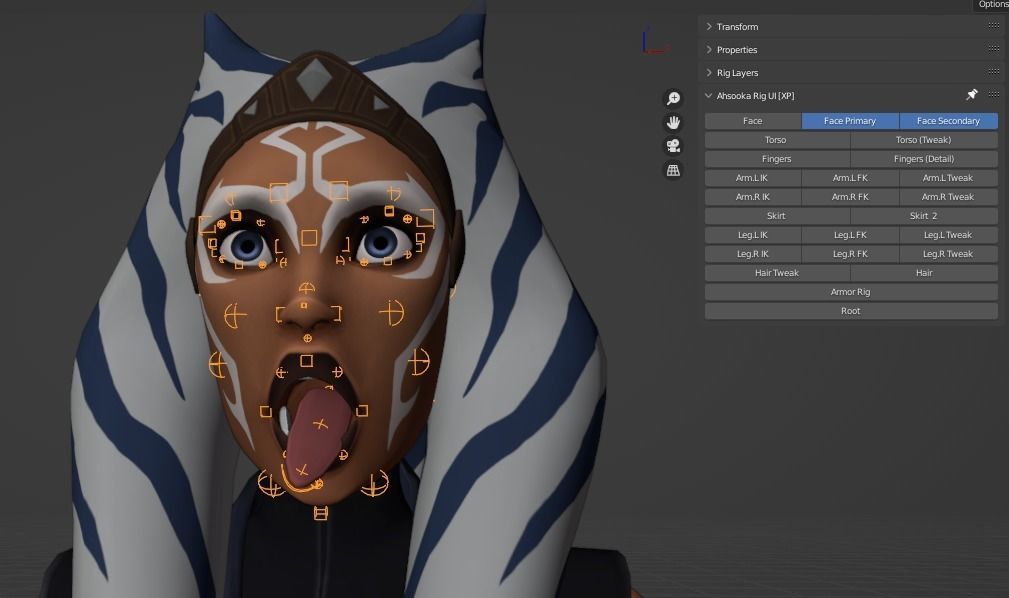Enable the Leg.R IK layer
Screen dimensions: 1009x598
click(x=753, y=254)
